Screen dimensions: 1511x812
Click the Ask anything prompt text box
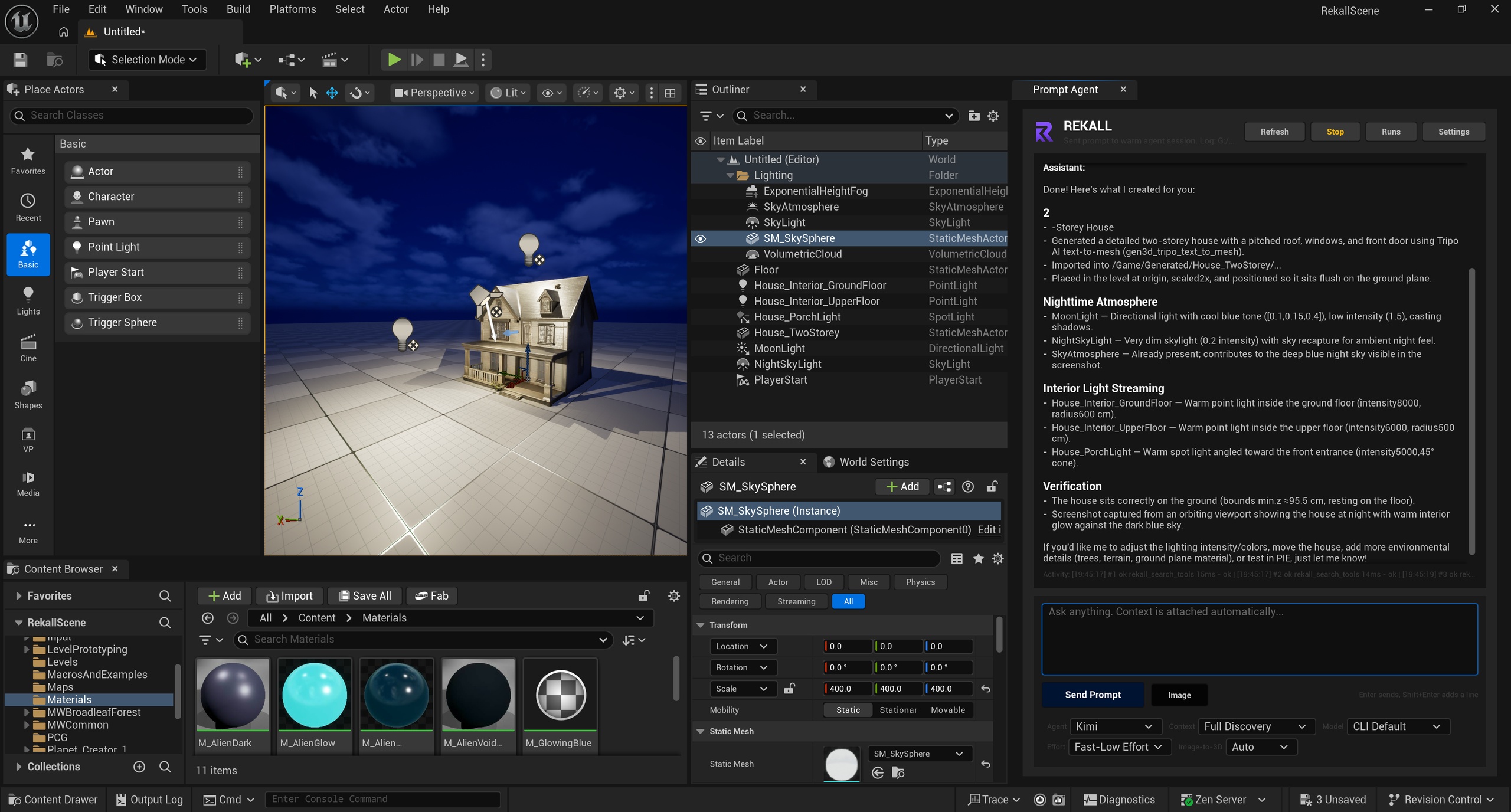(1260, 639)
